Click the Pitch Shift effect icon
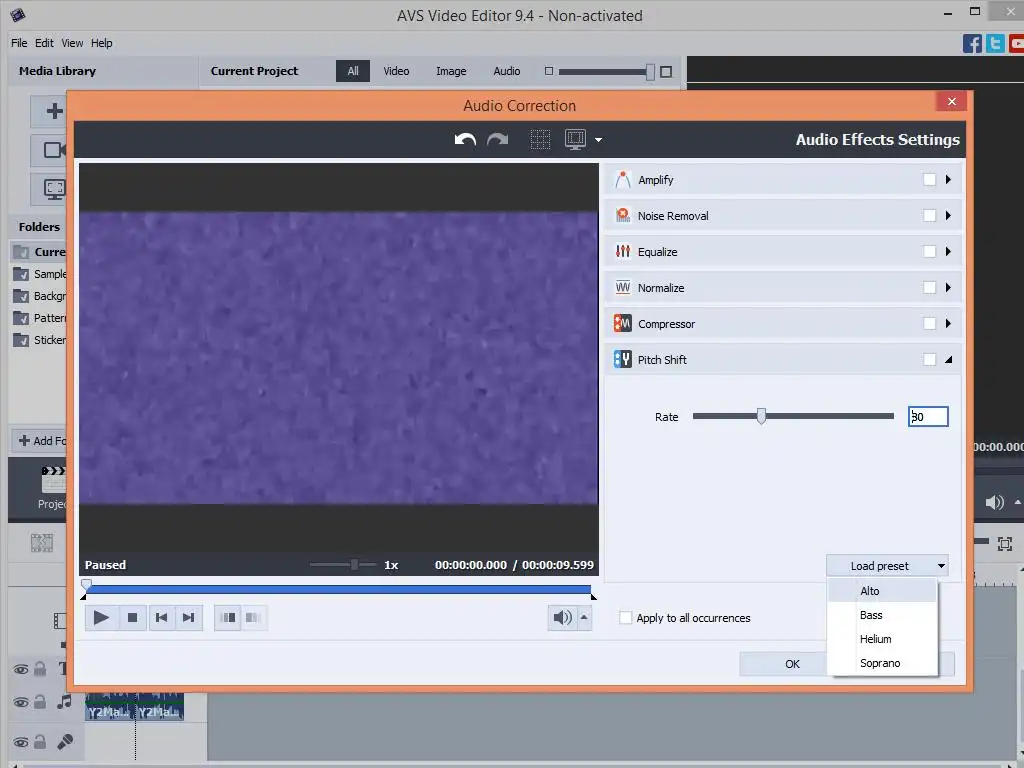1024x768 pixels. tap(623, 359)
